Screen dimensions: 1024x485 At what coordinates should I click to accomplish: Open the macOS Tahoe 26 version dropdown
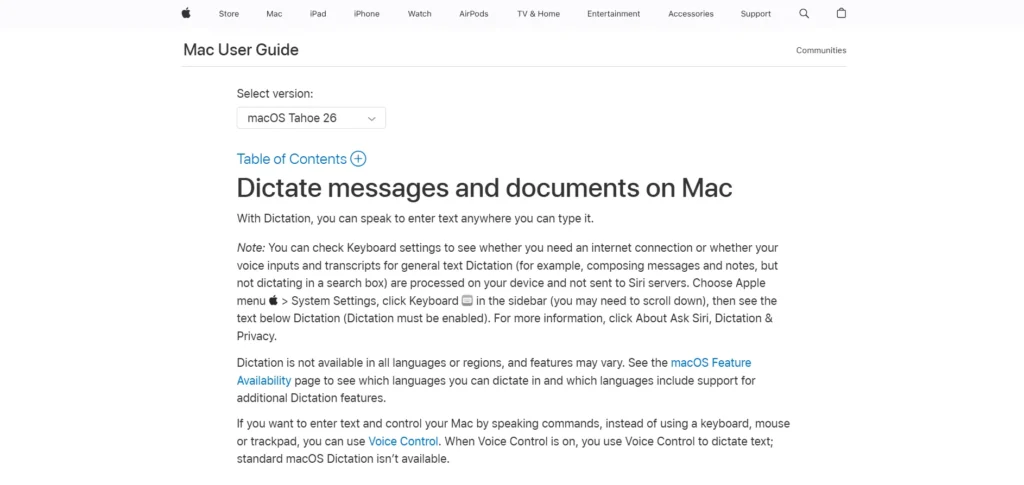pyautogui.click(x=311, y=118)
